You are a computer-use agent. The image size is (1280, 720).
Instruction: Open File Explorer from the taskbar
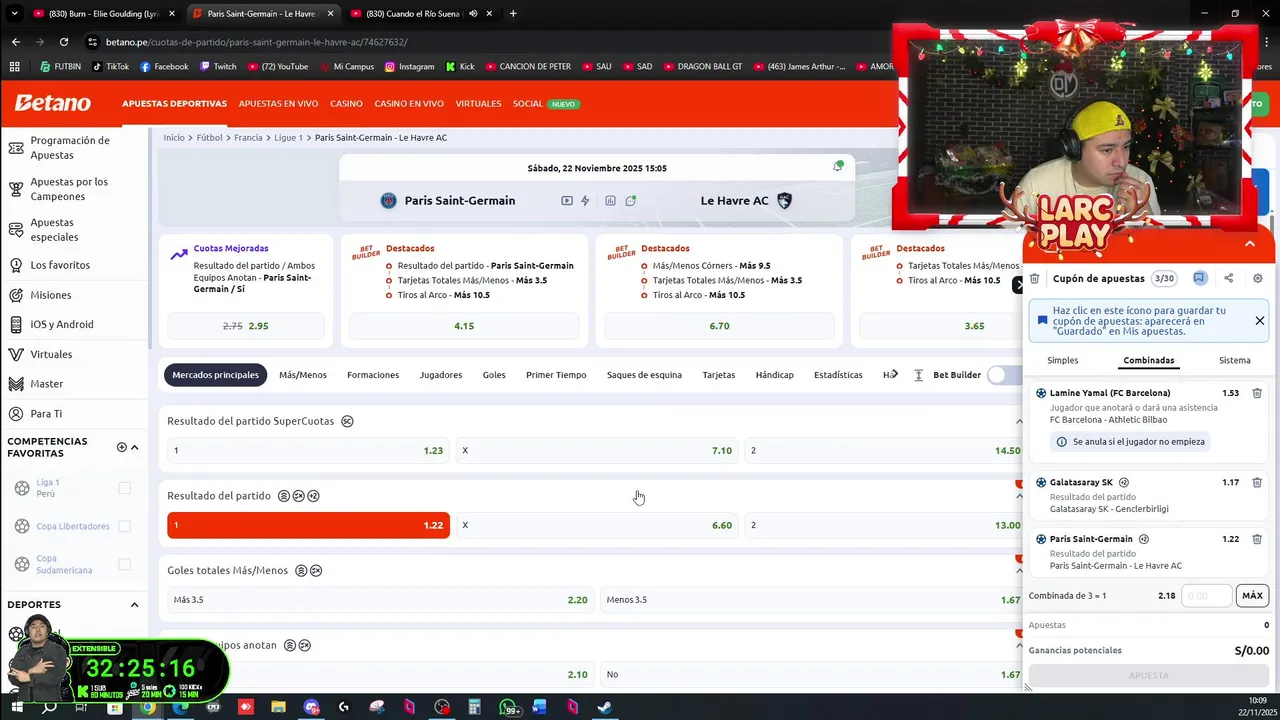(x=278, y=707)
